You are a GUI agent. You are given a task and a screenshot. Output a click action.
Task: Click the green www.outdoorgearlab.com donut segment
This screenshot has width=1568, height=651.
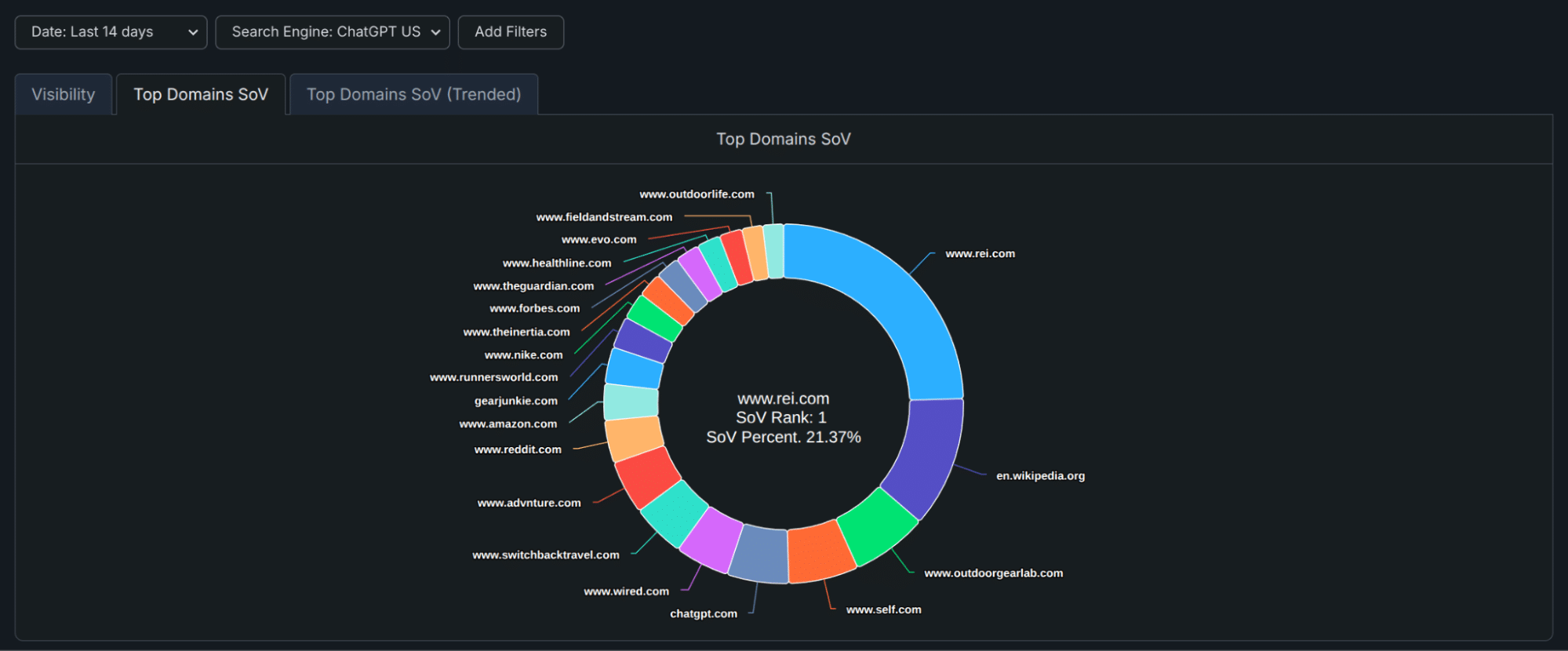876,526
